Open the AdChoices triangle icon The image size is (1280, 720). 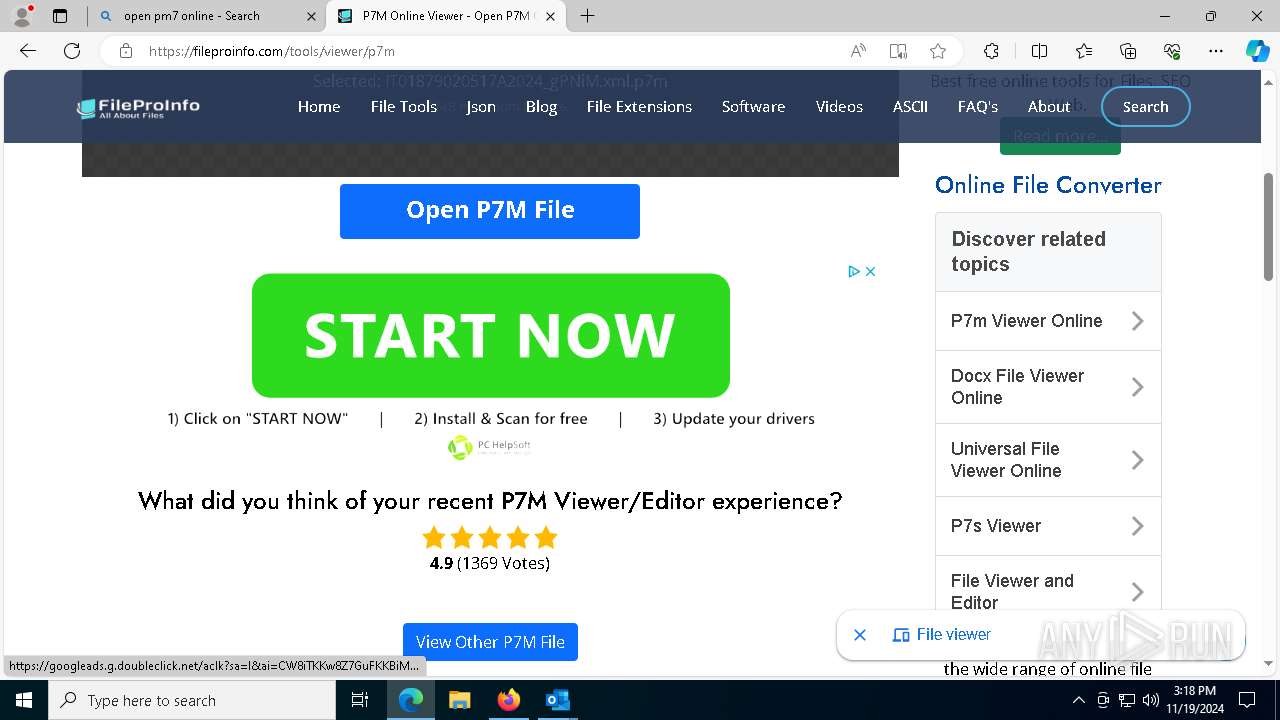point(855,271)
